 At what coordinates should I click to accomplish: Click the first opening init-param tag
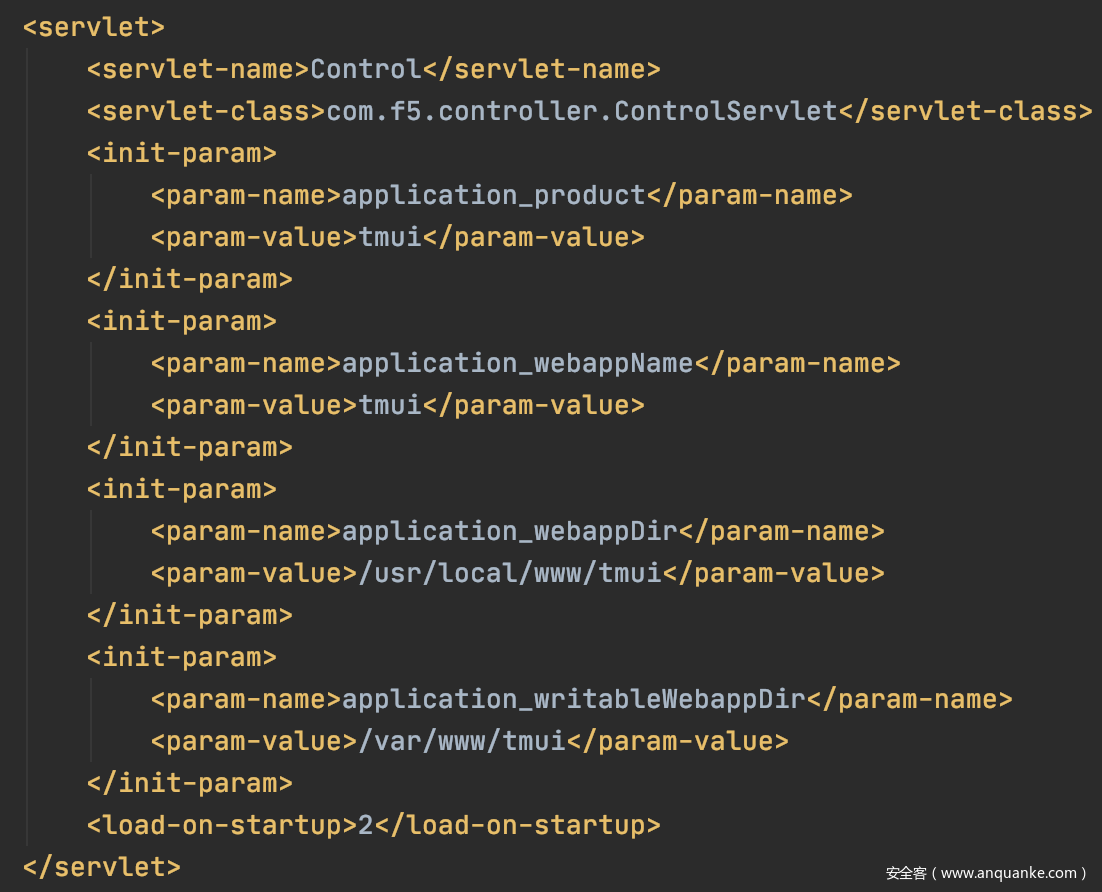[181, 153]
